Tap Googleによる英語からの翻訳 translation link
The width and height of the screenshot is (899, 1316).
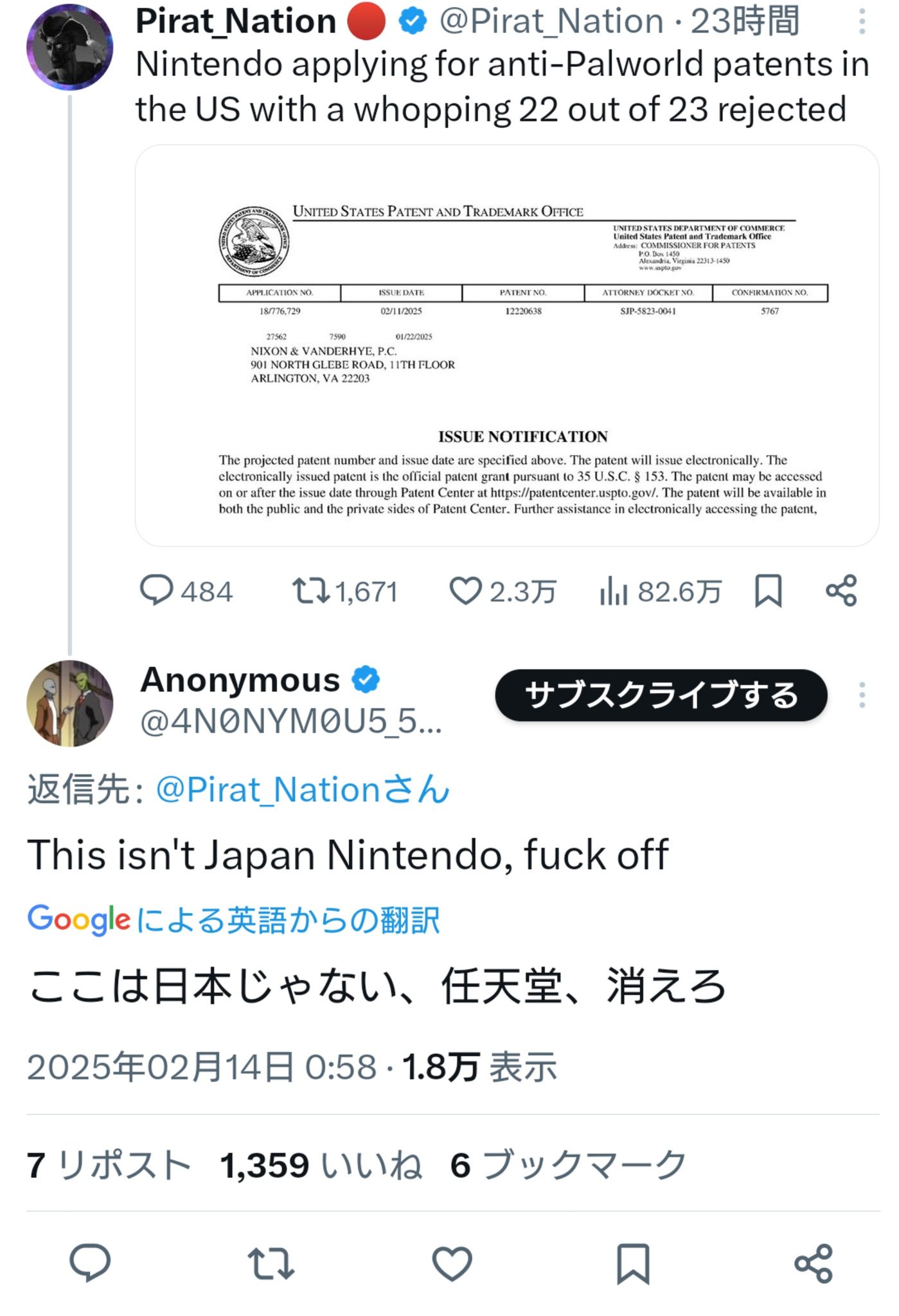pyautogui.click(x=234, y=920)
